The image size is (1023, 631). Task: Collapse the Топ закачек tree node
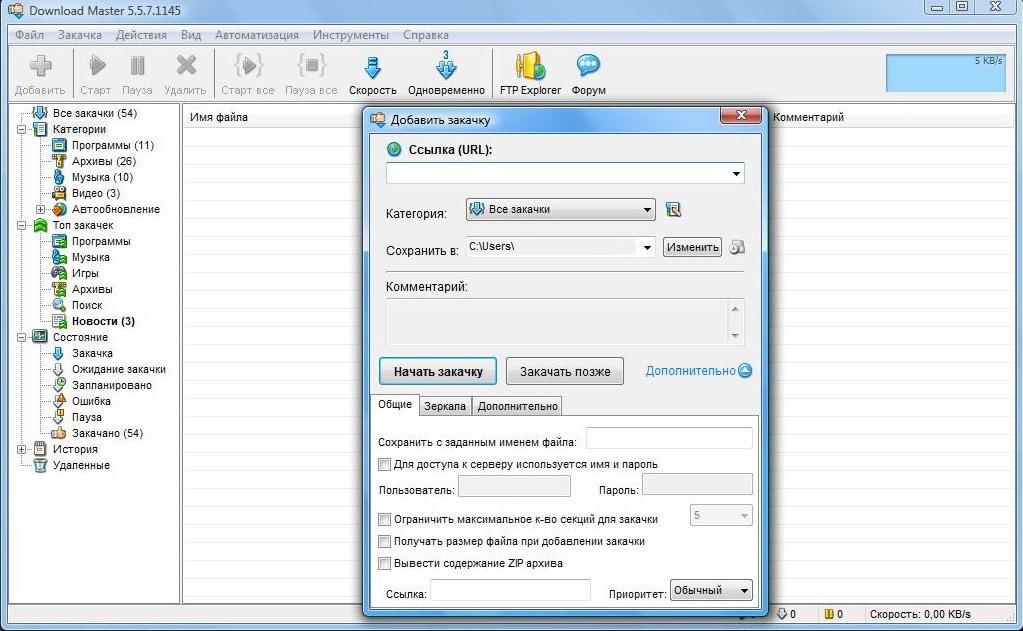click(x=22, y=225)
